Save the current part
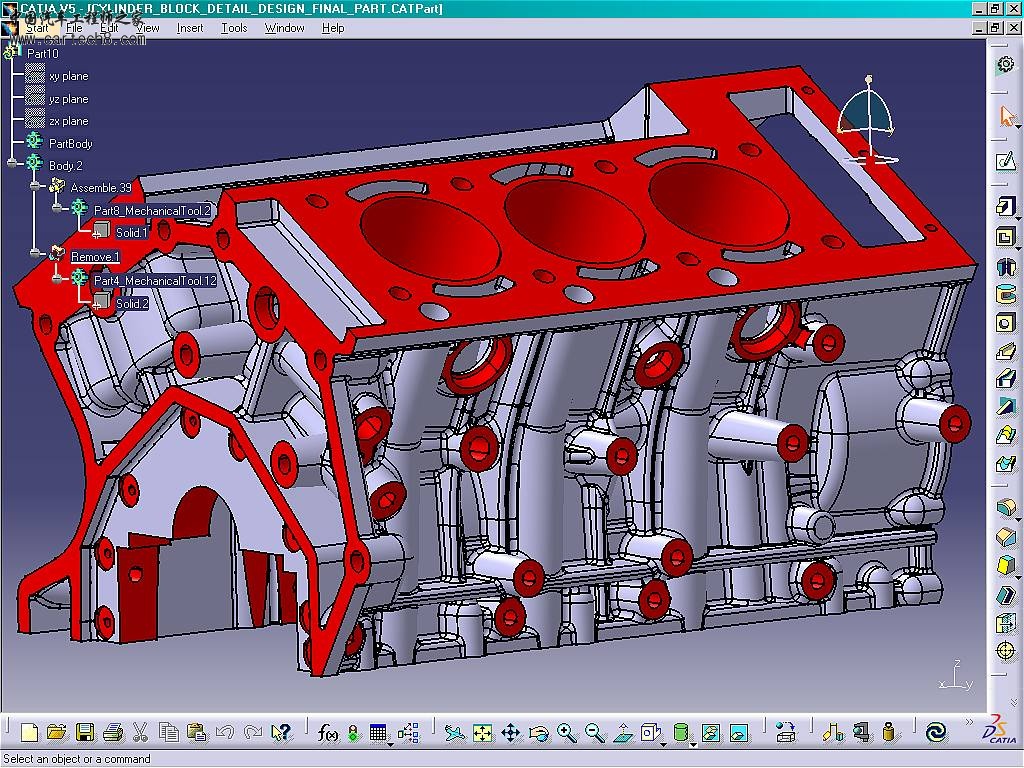The height and width of the screenshot is (768, 1024). pos(85,733)
